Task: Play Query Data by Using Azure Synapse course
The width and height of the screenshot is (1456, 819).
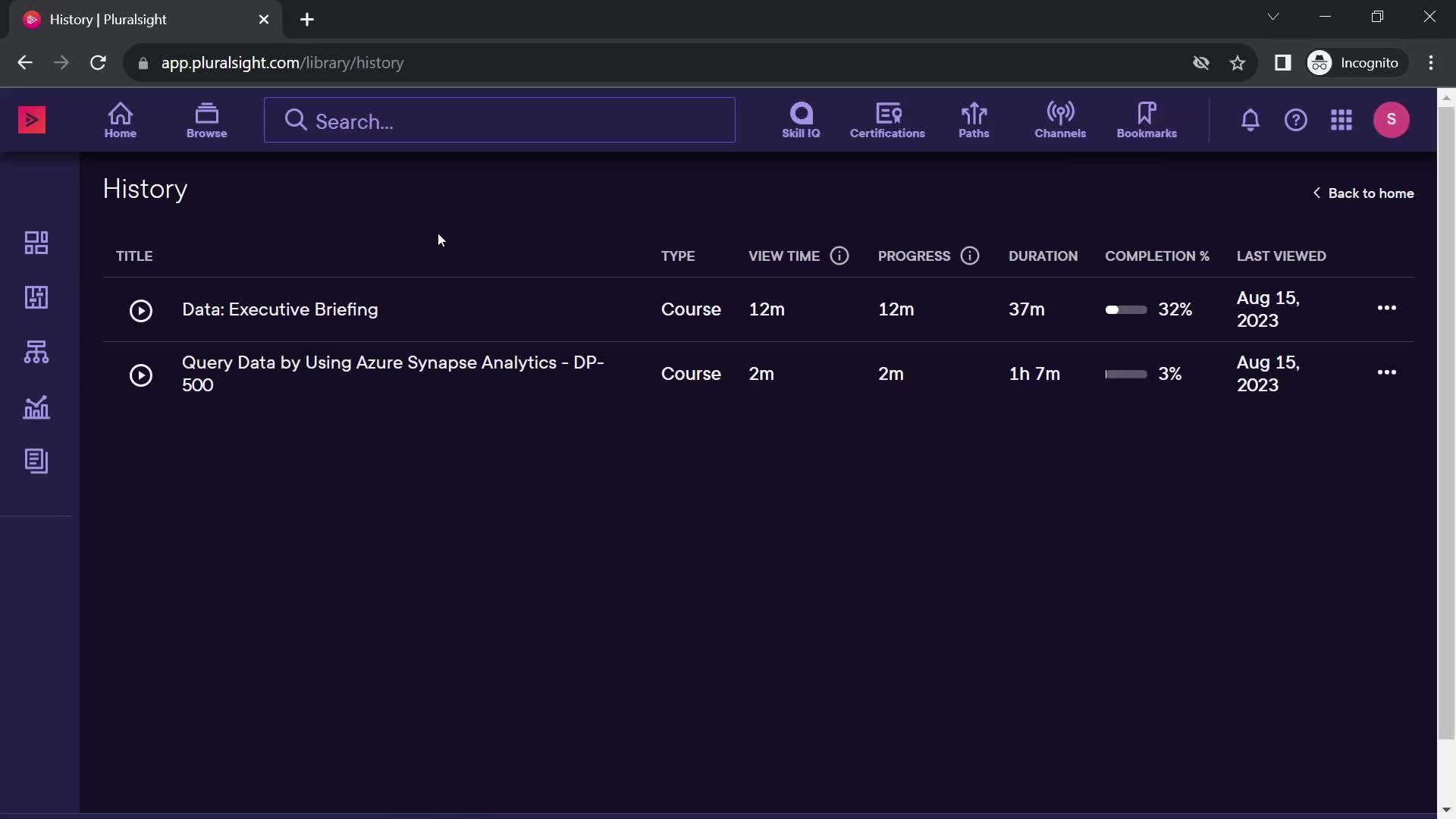Action: pos(141,375)
